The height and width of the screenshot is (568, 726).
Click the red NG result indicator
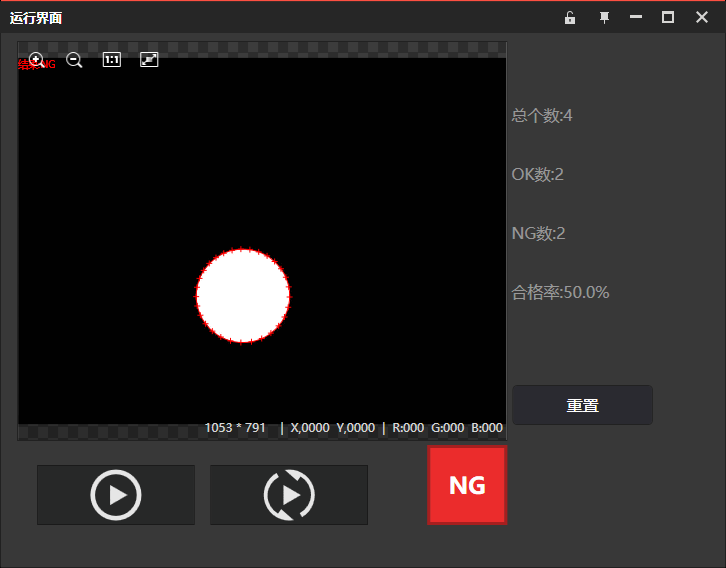point(467,485)
